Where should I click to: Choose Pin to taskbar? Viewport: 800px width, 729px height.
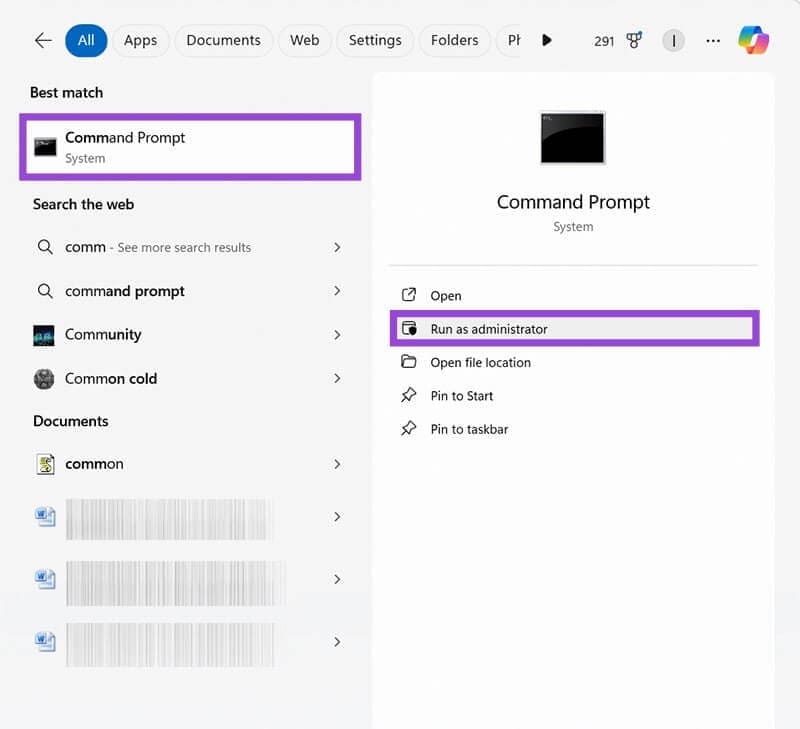(574, 429)
